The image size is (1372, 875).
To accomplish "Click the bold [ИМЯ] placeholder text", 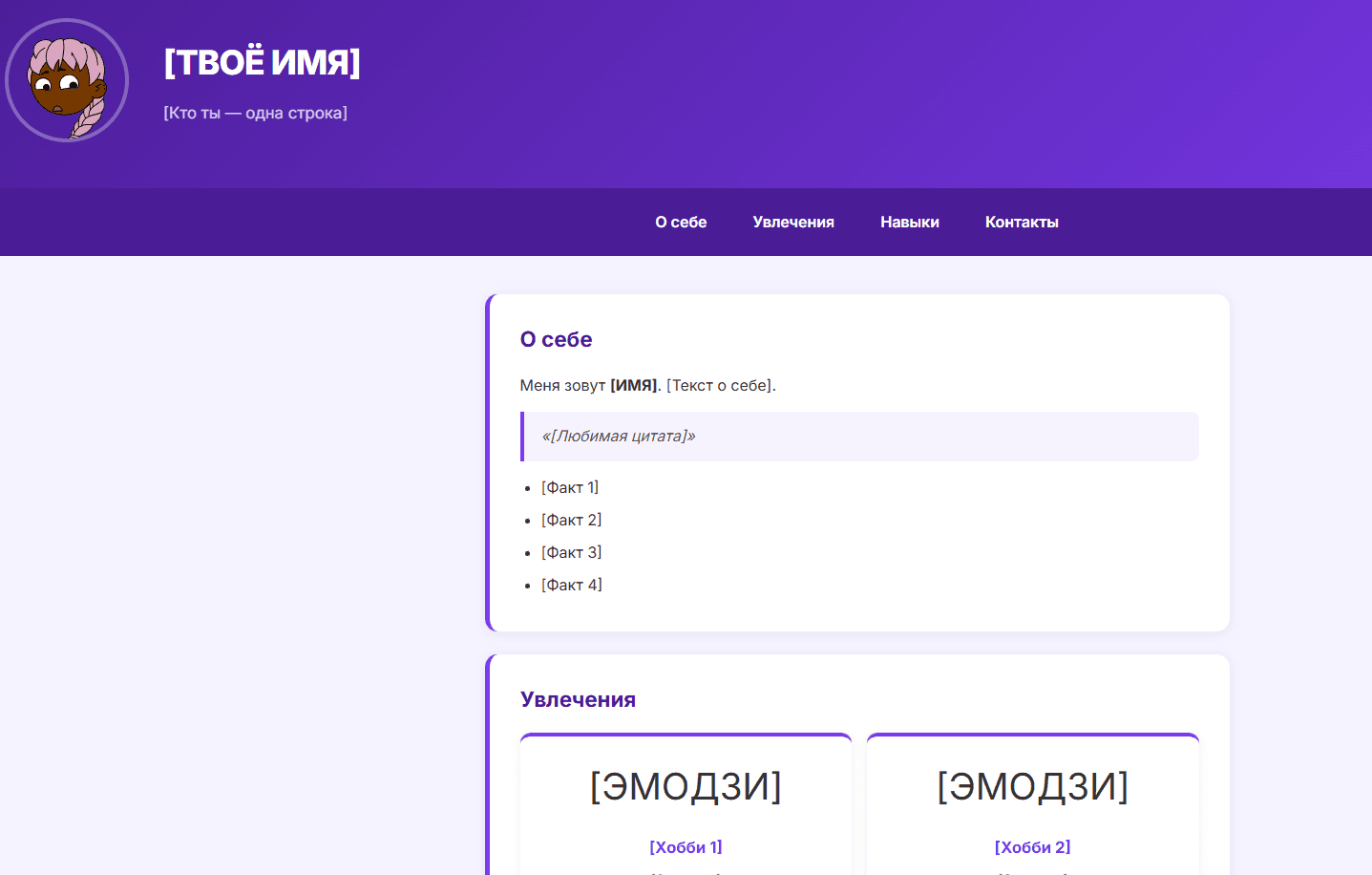I will (x=633, y=385).
